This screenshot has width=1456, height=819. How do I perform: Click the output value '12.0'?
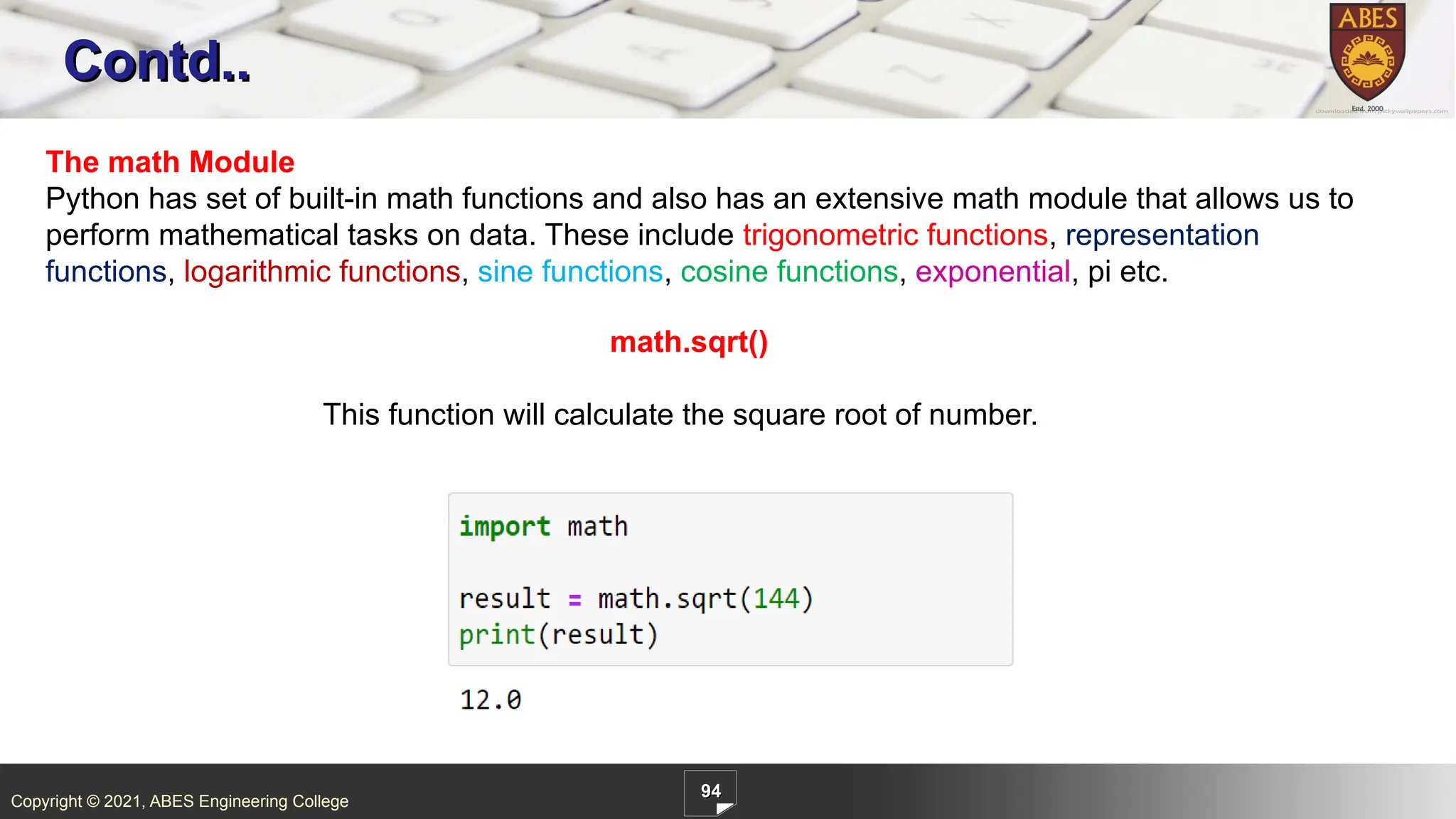click(x=491, y=700)
